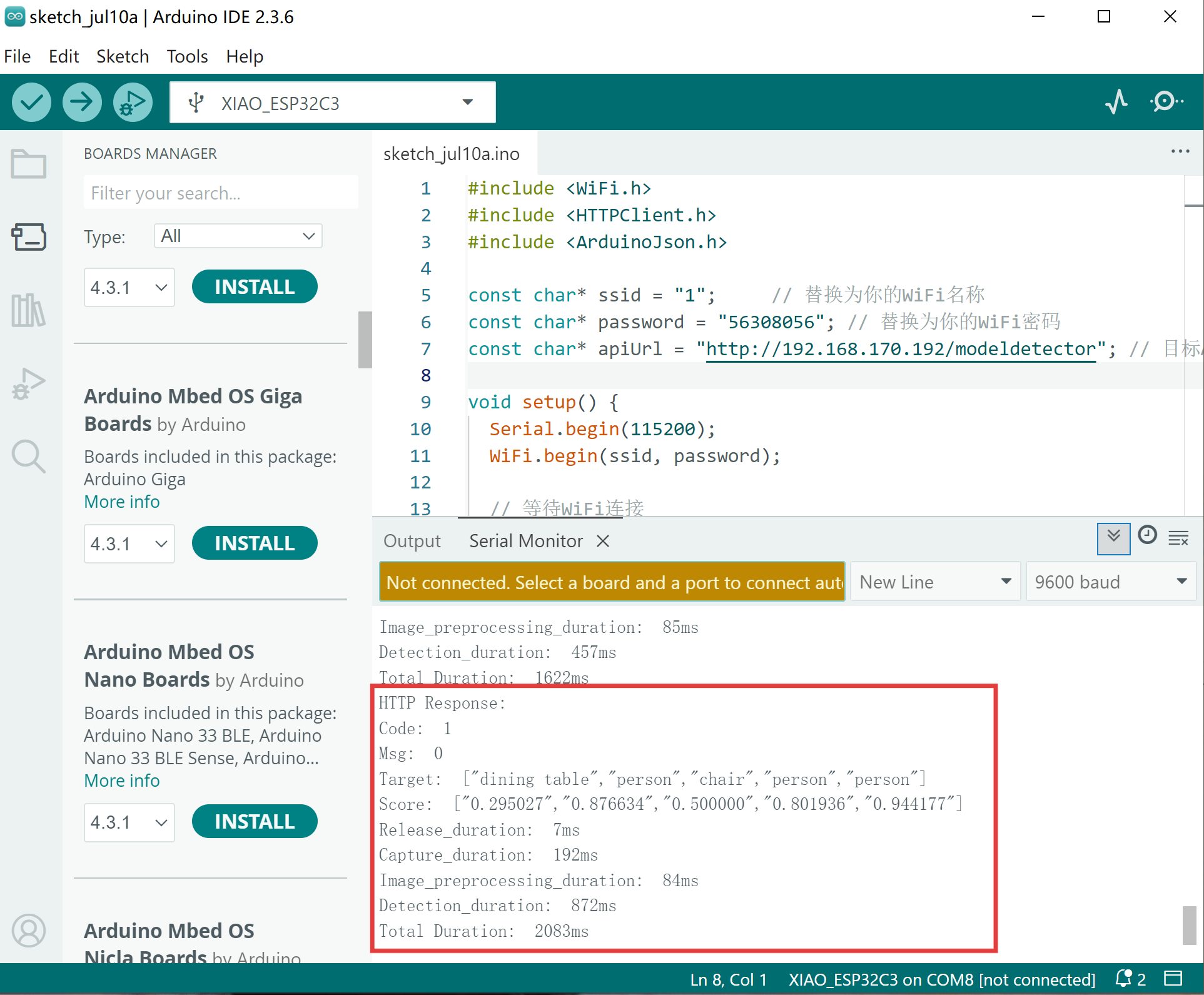Open the Tools menu
Image resolution: width=1204 pixels, height=995 pixels.
point(187,56)
